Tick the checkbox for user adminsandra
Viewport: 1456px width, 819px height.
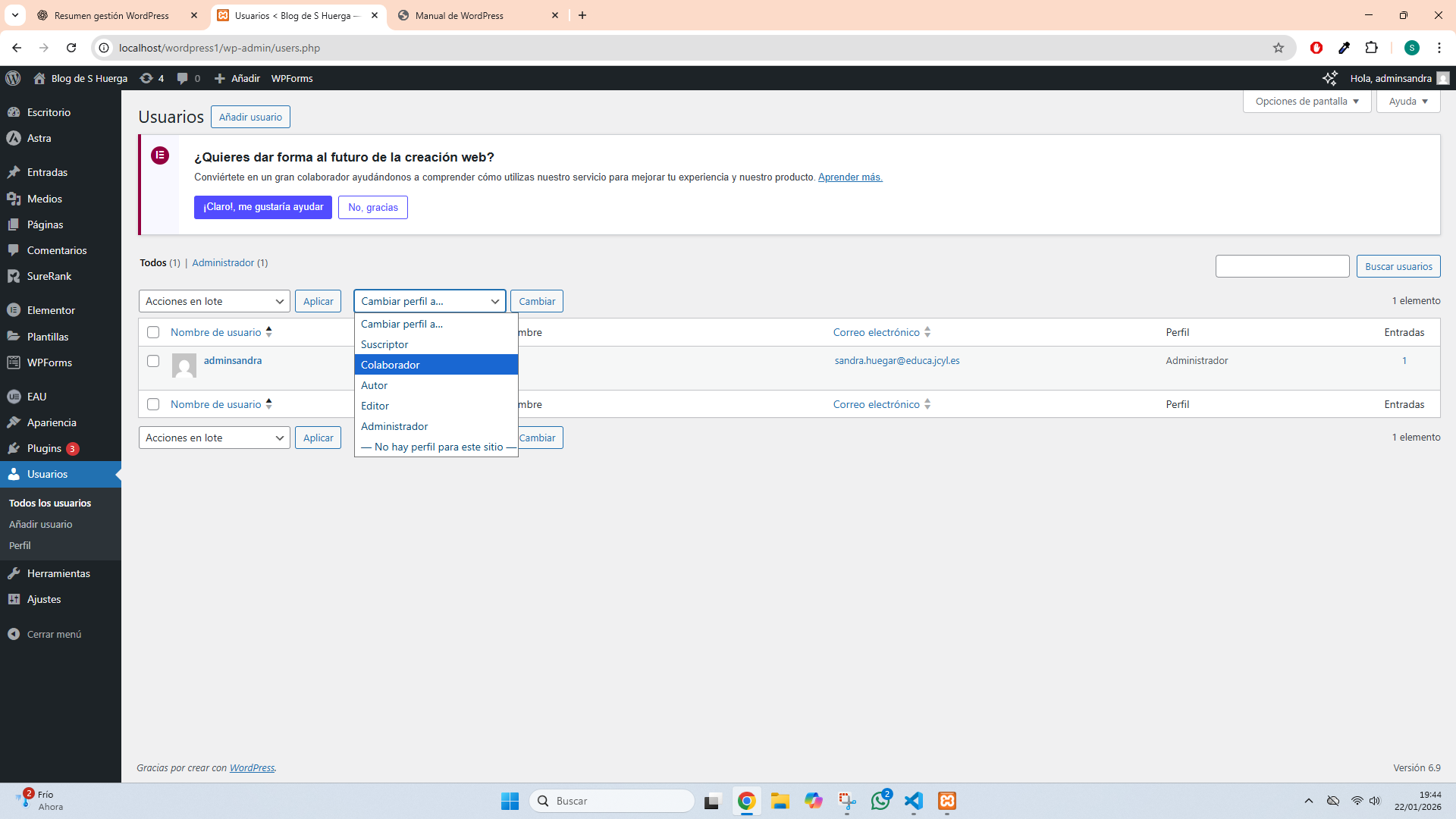[153, 361]
